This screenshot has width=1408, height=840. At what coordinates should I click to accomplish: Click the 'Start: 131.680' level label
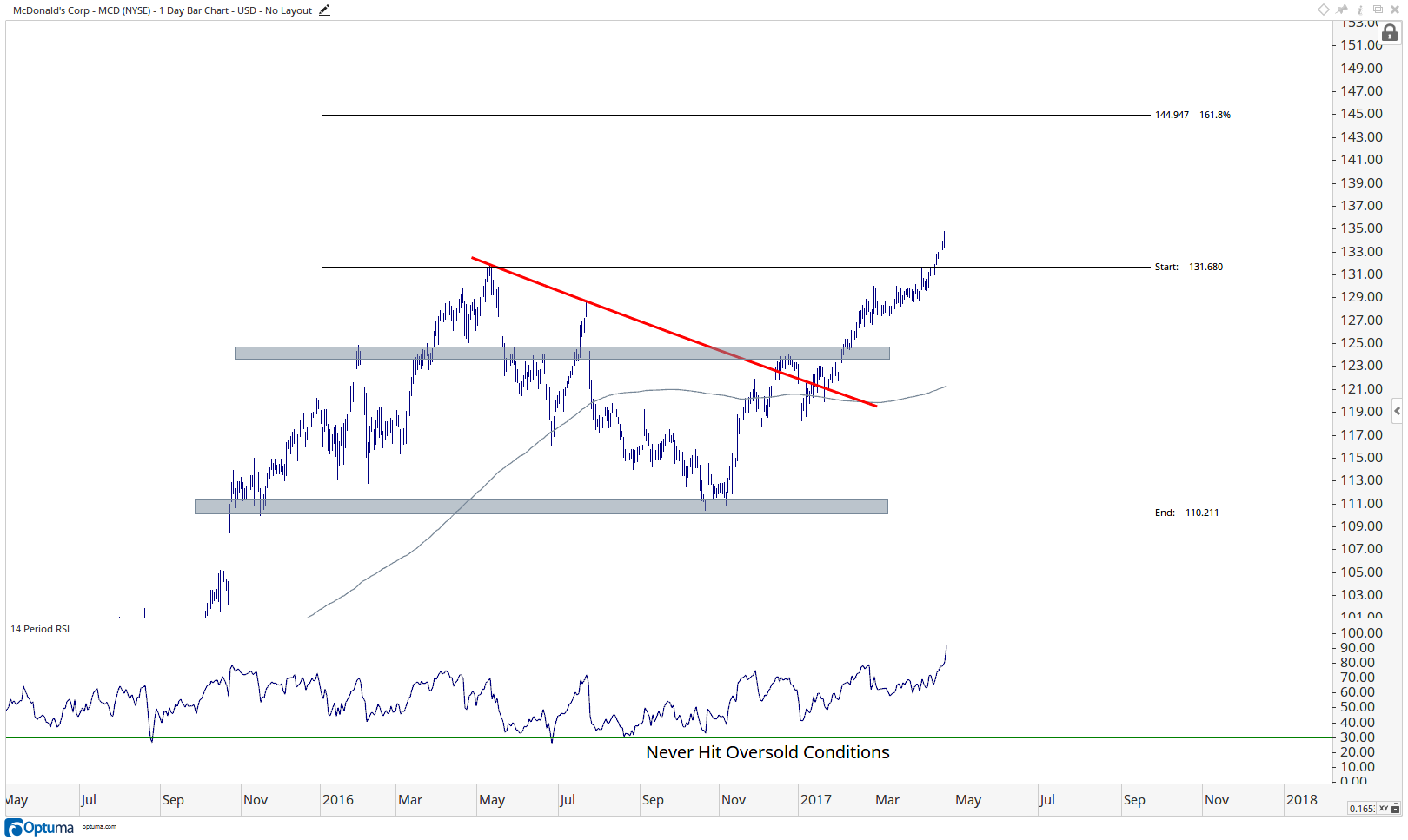[x=1188, y=267]
